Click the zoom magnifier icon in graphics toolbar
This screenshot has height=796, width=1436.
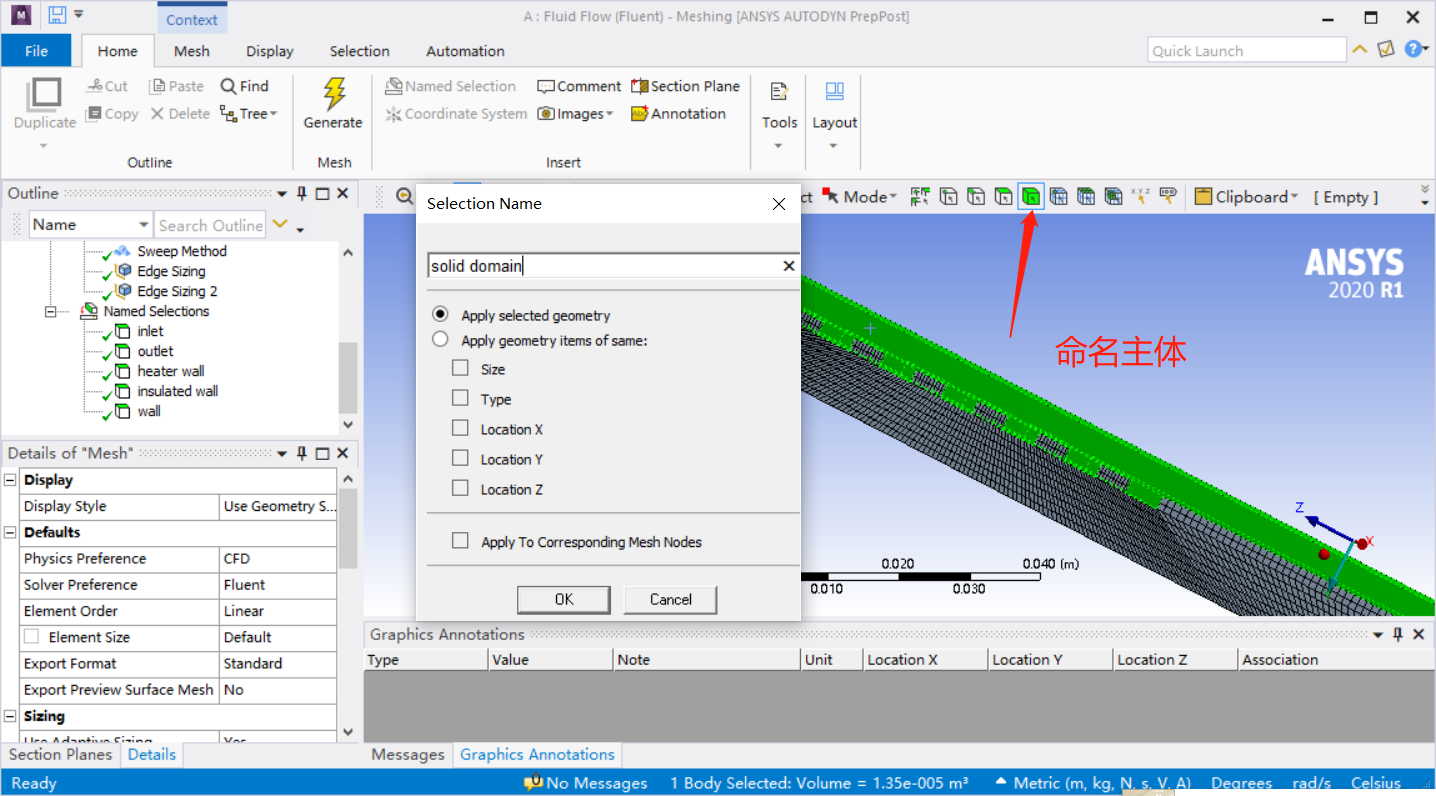404,197
